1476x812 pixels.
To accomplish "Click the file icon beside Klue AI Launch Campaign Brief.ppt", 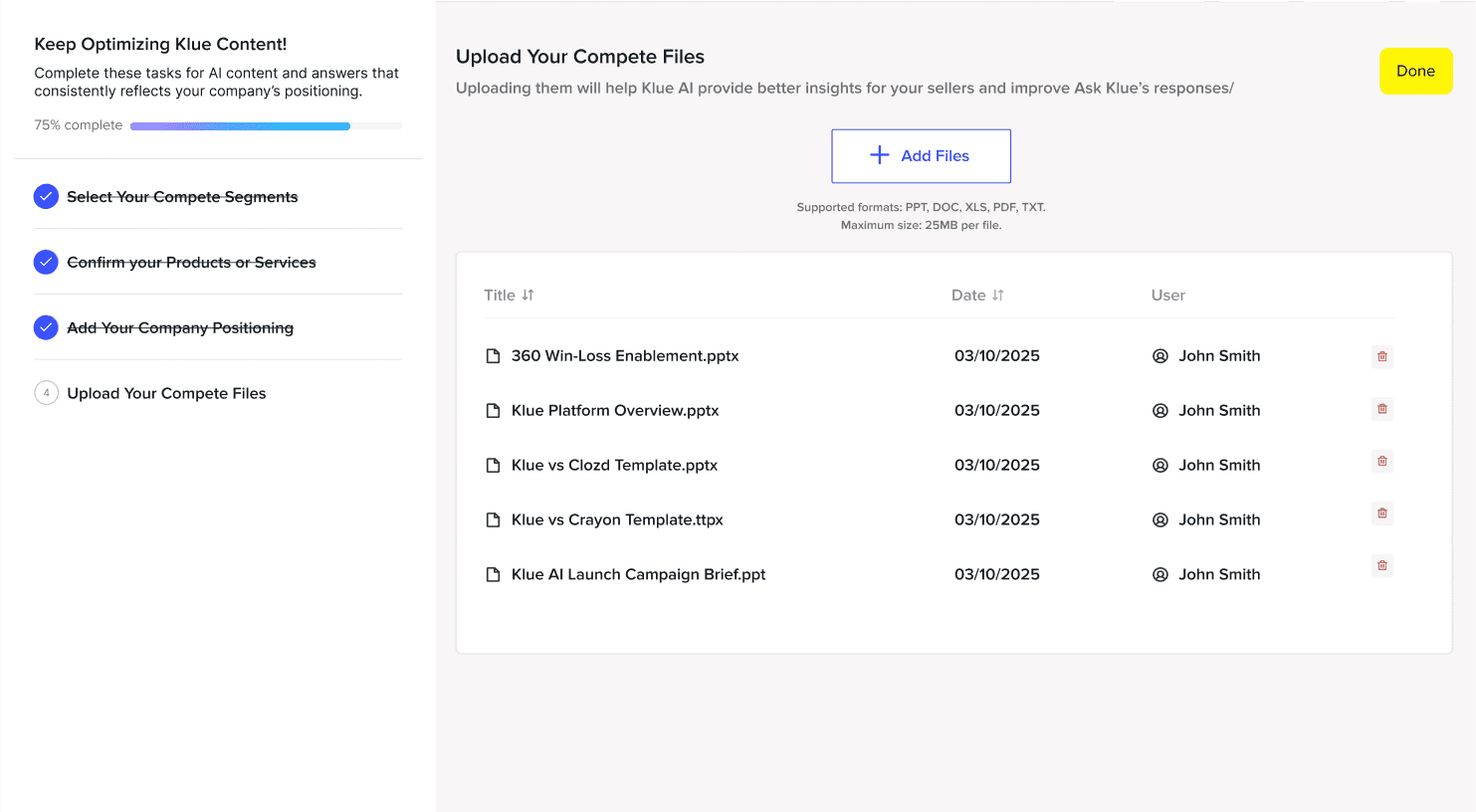I will [493, 575].
